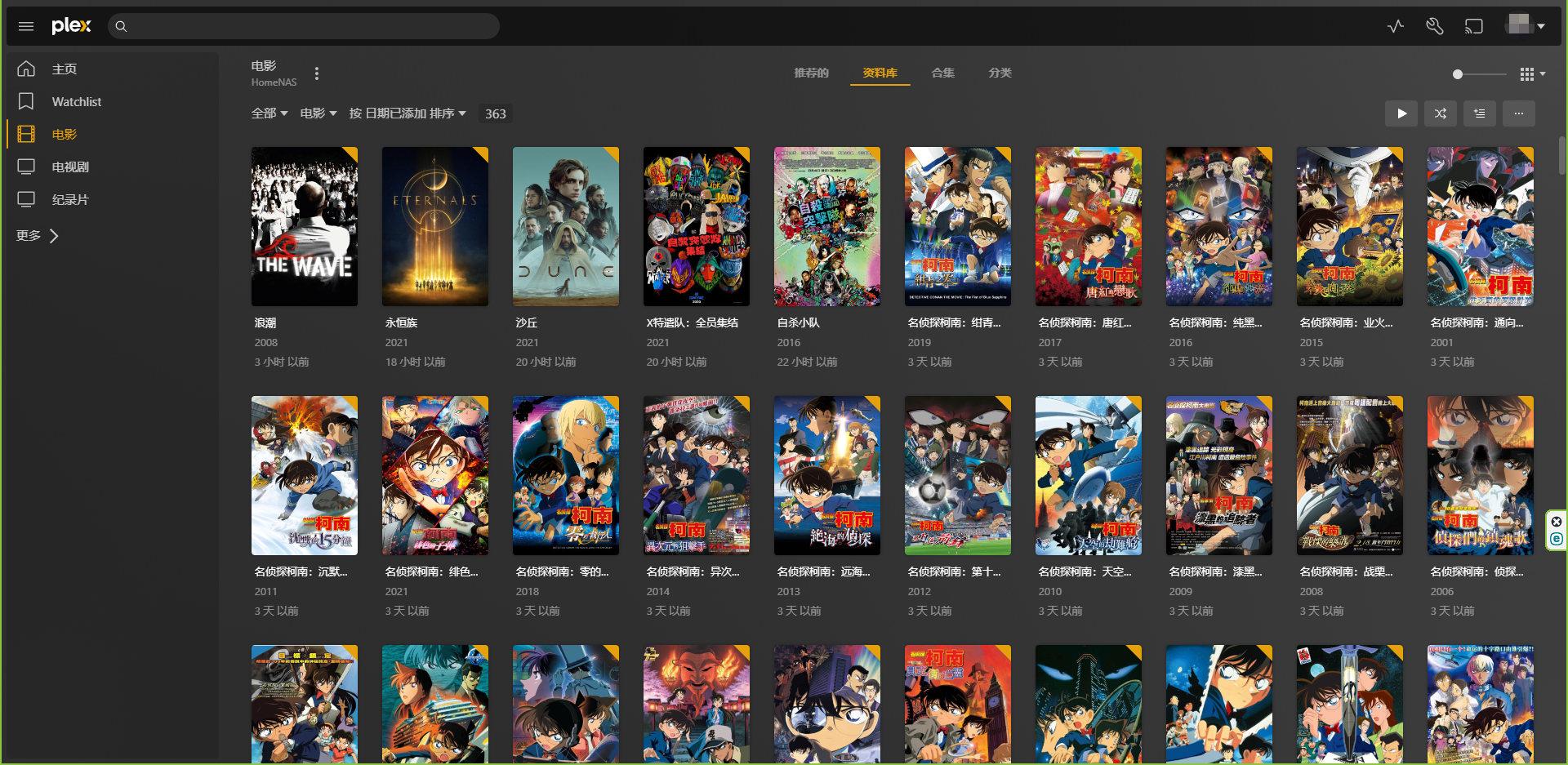Open the hamburger navigation menu

point(26,26)
